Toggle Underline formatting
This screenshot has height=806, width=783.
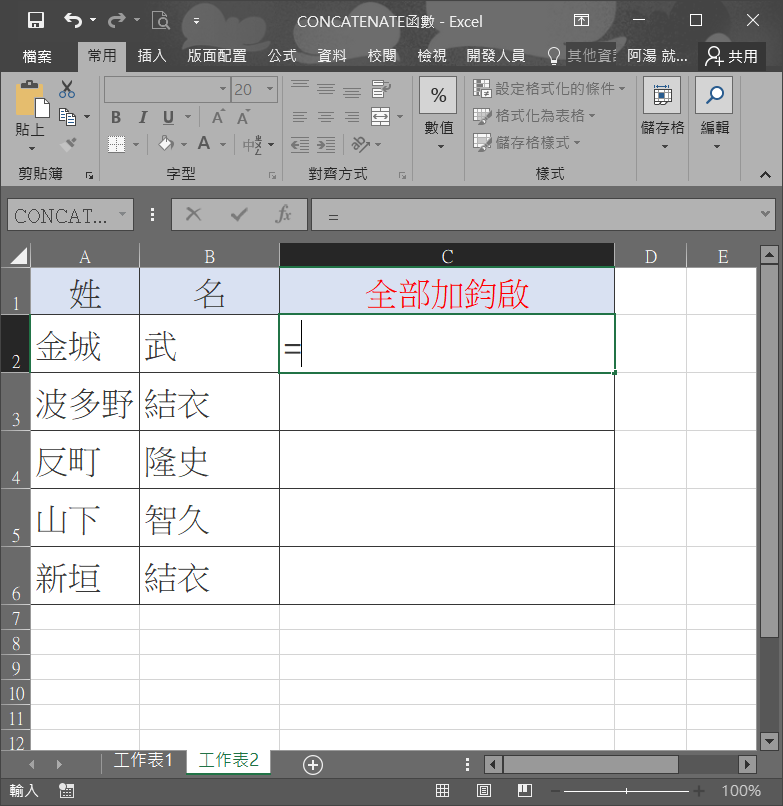pyautogui.click(x=168, y=118)
